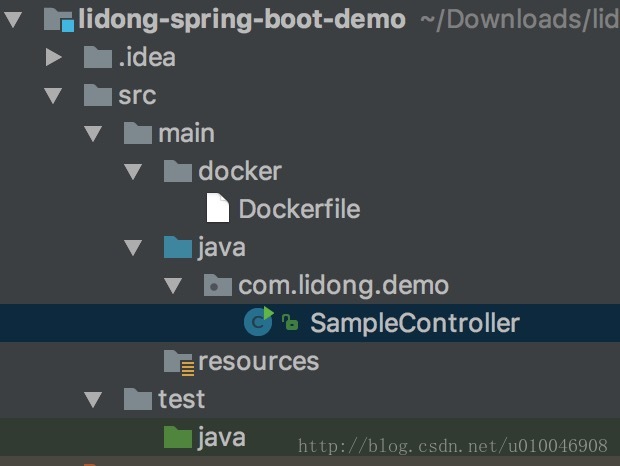Click the .idea folder icon
The width and height of the screenshot is (620, 466).
(97, 57)
